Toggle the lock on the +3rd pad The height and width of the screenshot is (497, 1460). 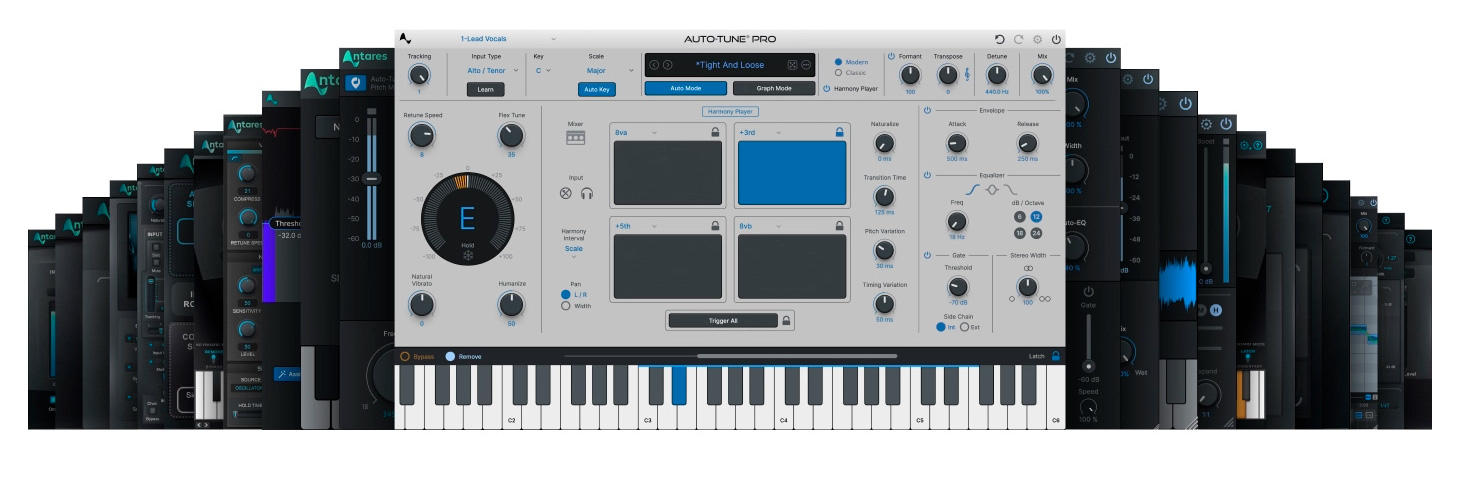[x=839, y=131]
